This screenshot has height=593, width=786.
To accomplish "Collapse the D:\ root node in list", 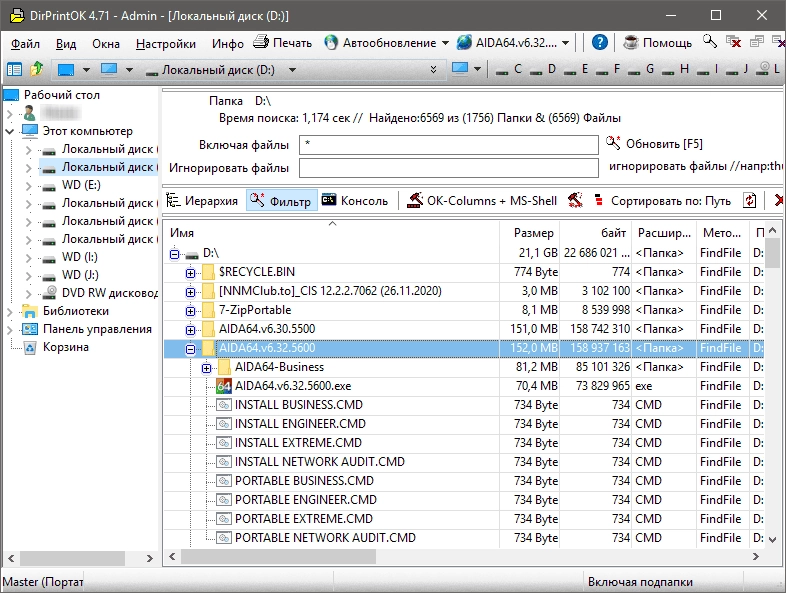I will 174,254.
